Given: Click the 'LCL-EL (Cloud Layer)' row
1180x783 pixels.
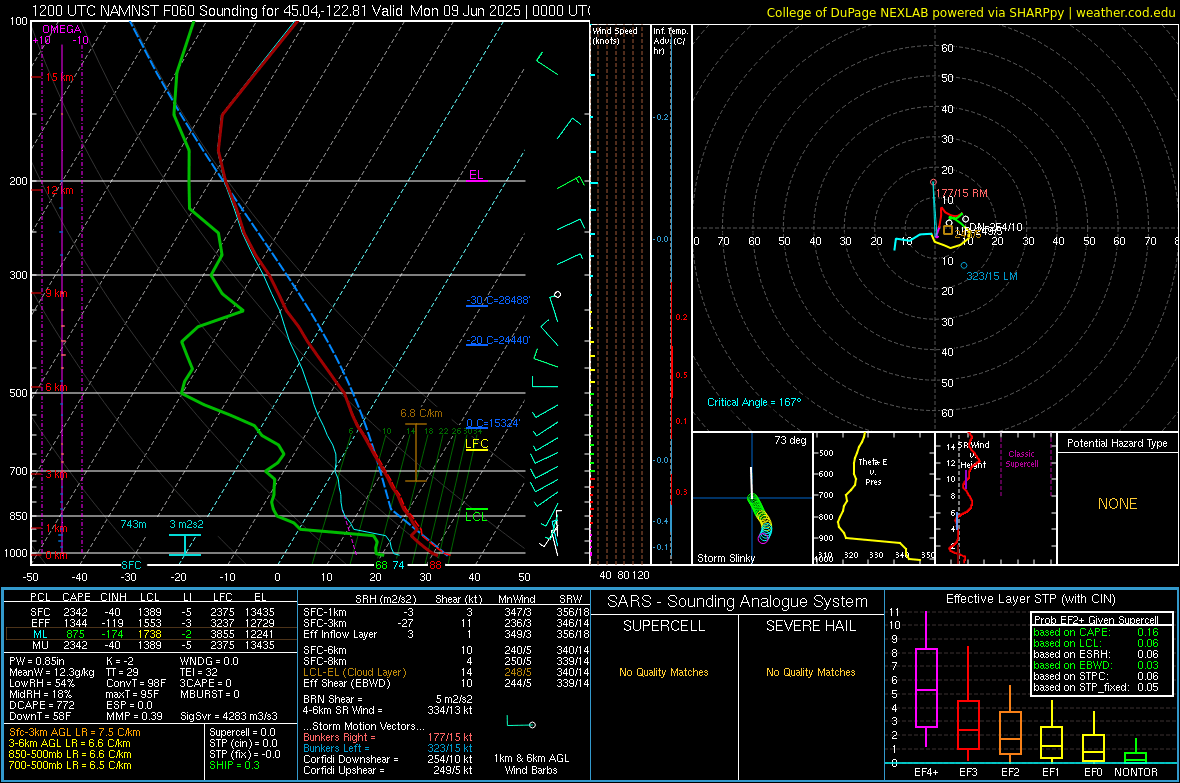Looking at the screenshot, I should tap(446, 672).
